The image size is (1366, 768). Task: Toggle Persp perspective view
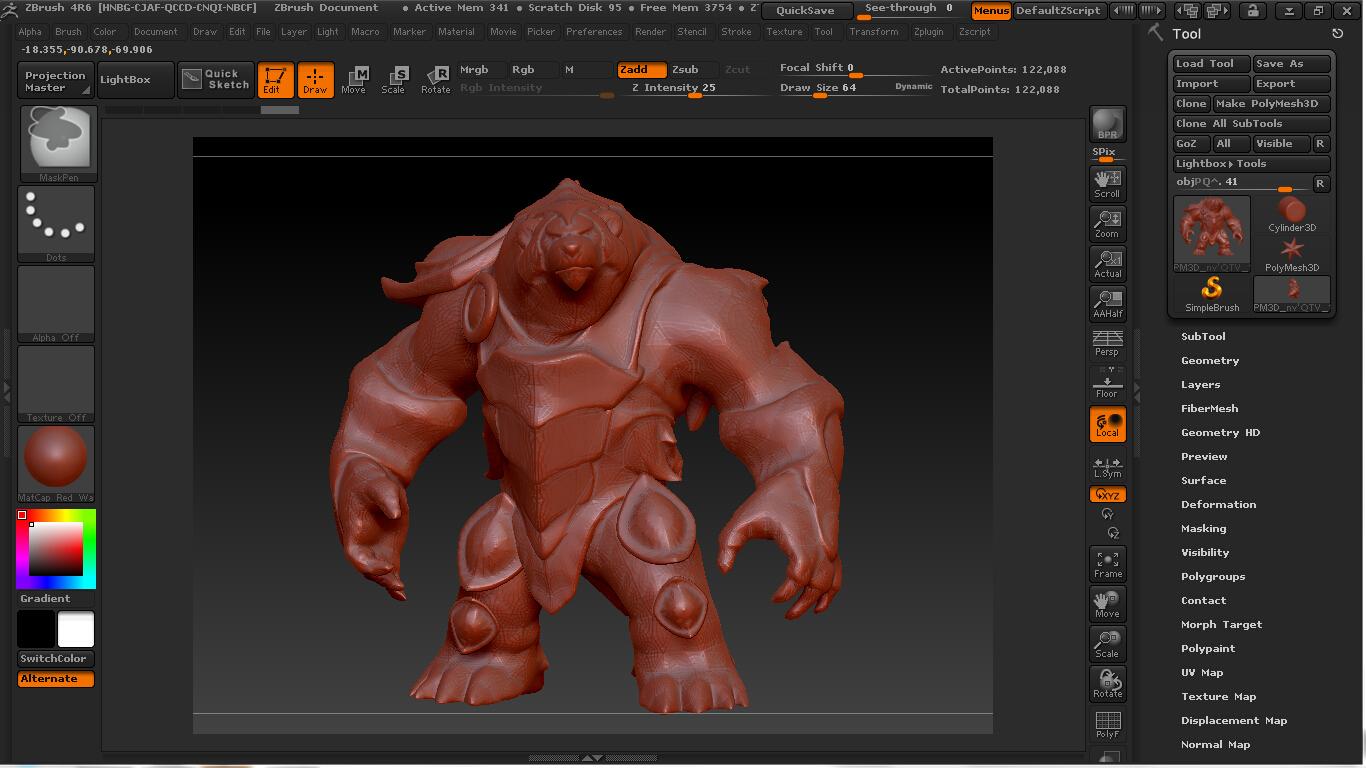click(1107, 343)
